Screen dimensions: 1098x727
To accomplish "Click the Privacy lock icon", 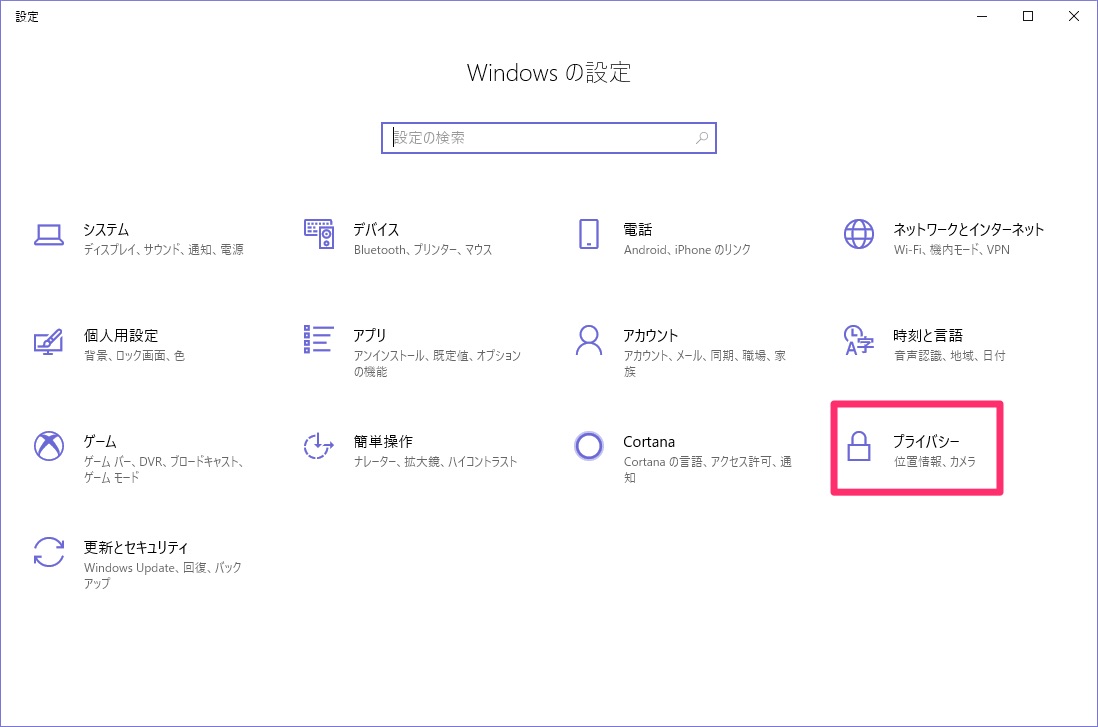I will point(859,446).
